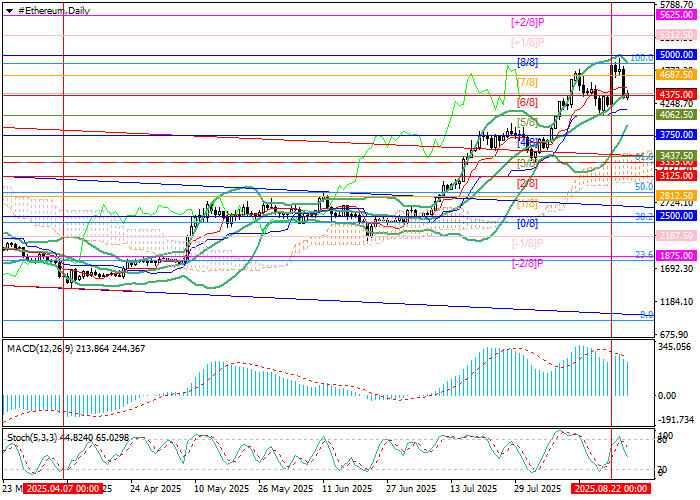Click the 29 Jul 2025 date label

[538, 489]
